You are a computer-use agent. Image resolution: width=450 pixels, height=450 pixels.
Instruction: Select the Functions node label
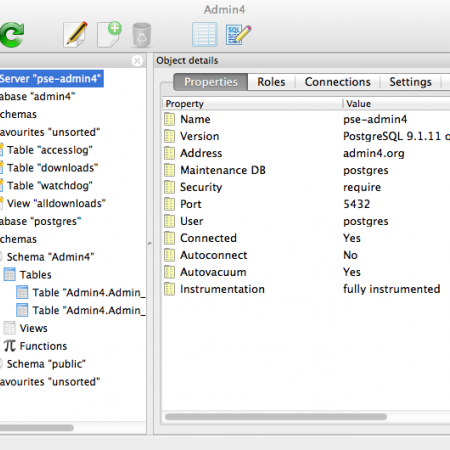(43, 346)
